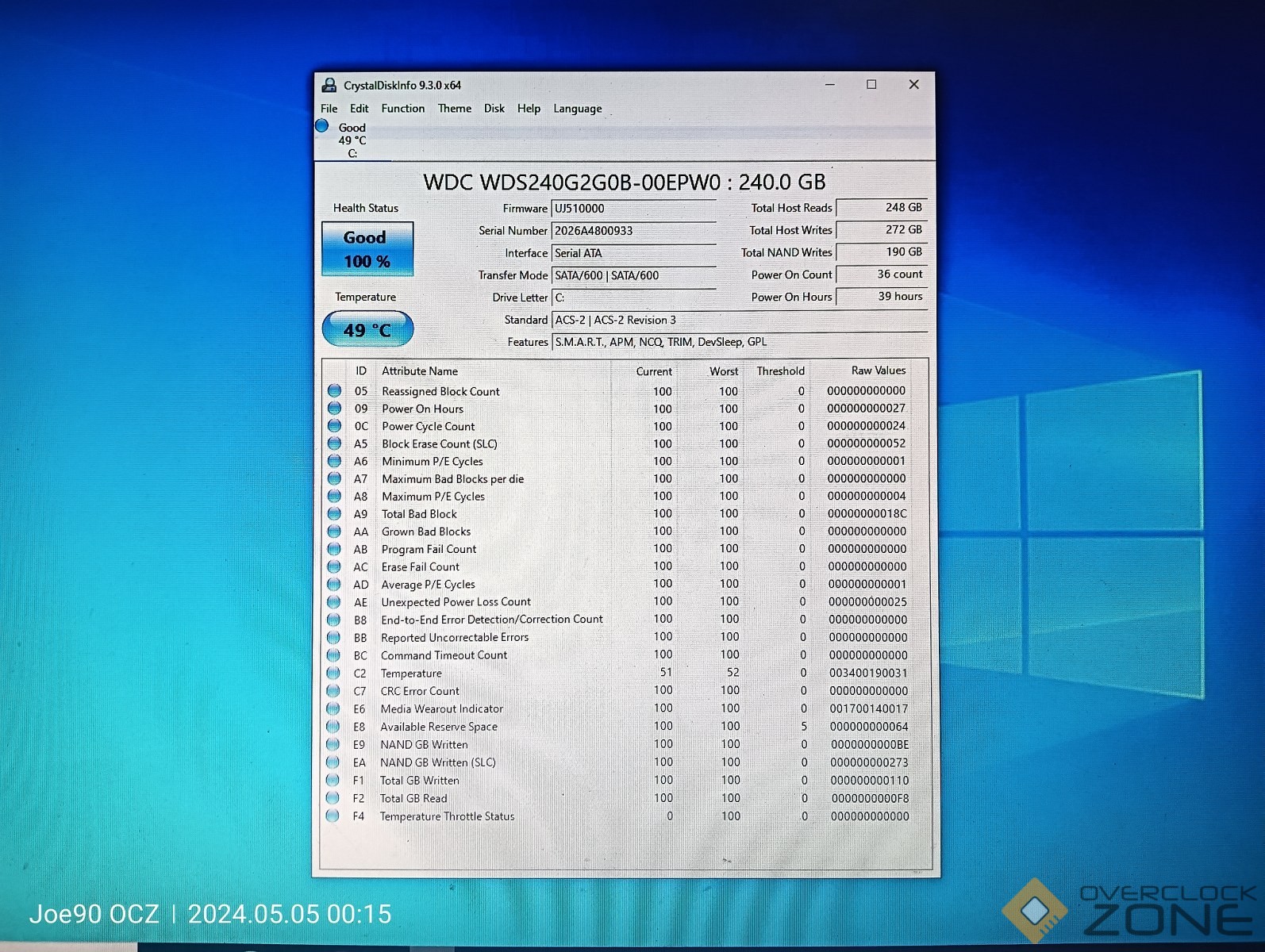Click status icon of Available Reserve Space
1265x952 pixels.
[334, 726]
